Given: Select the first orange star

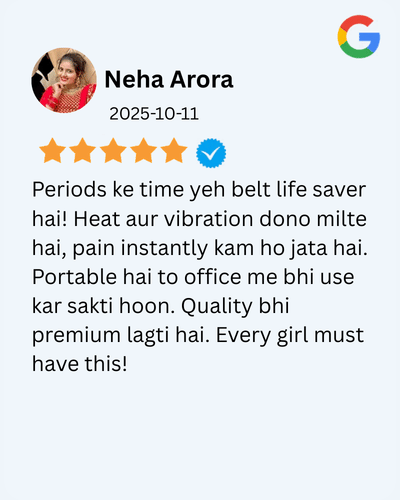Looking at the screenshot, I should (52, 150).
